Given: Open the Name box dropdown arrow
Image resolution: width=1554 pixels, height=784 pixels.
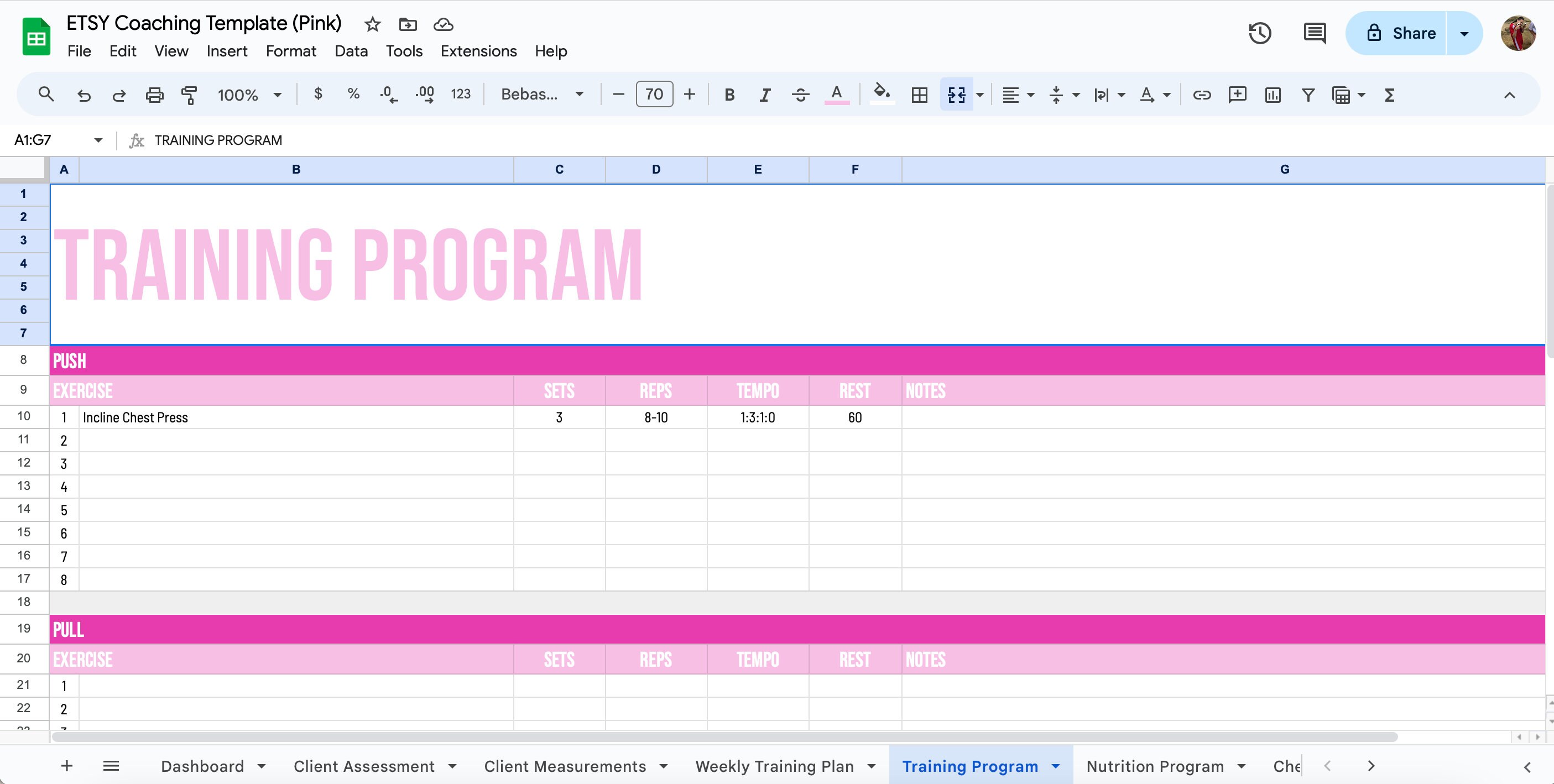Looking at the screenshot, I should [98, 140].
